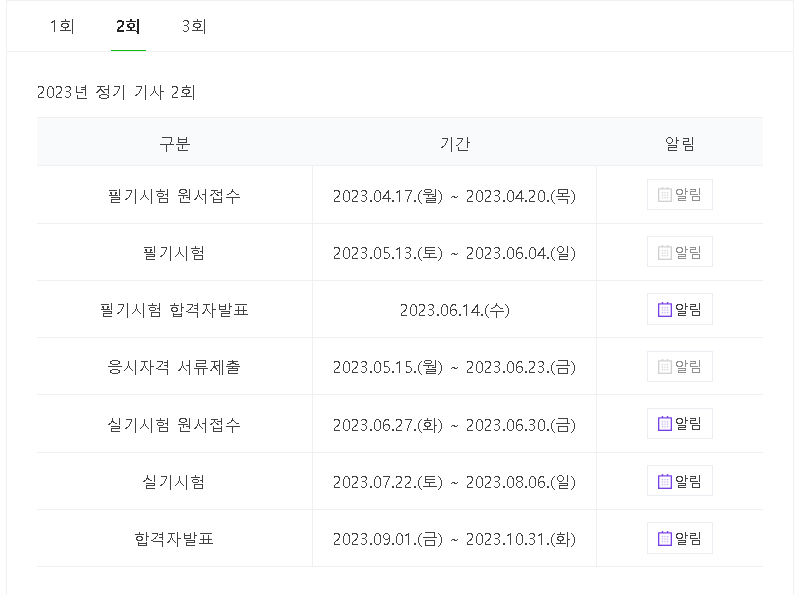The image size is (796, 595).
Task: Select the 필기시험 row label
Action: (x=174, y=253)
